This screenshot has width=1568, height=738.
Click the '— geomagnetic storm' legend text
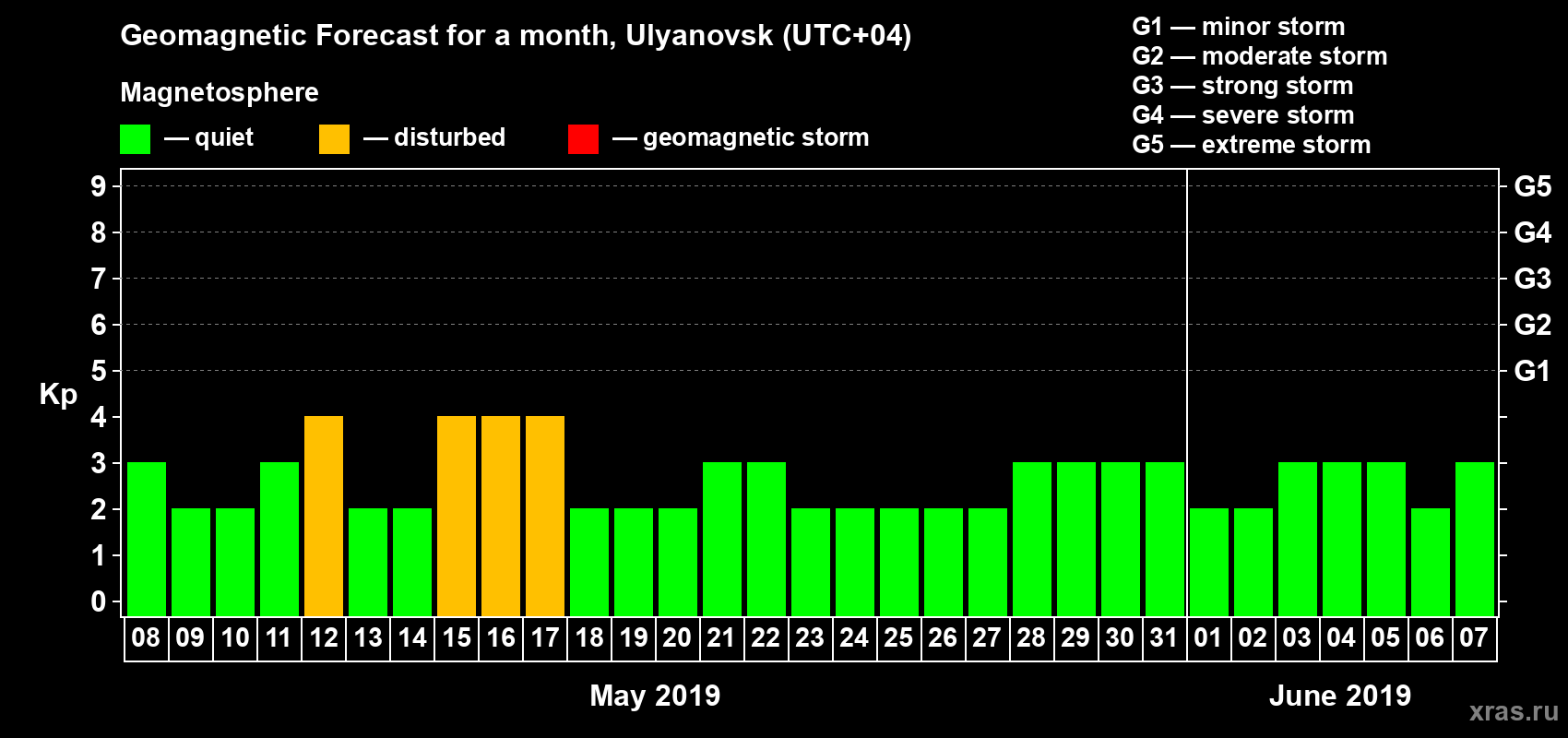(x=741, y=137)
